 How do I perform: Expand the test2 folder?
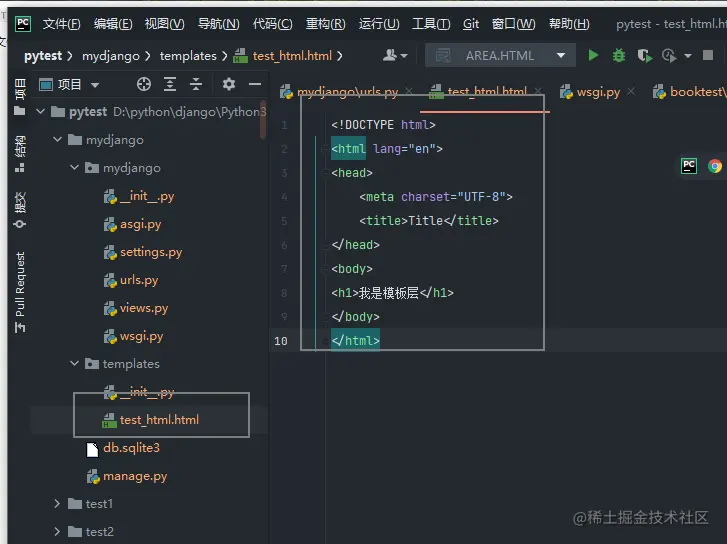pos(57,531)
